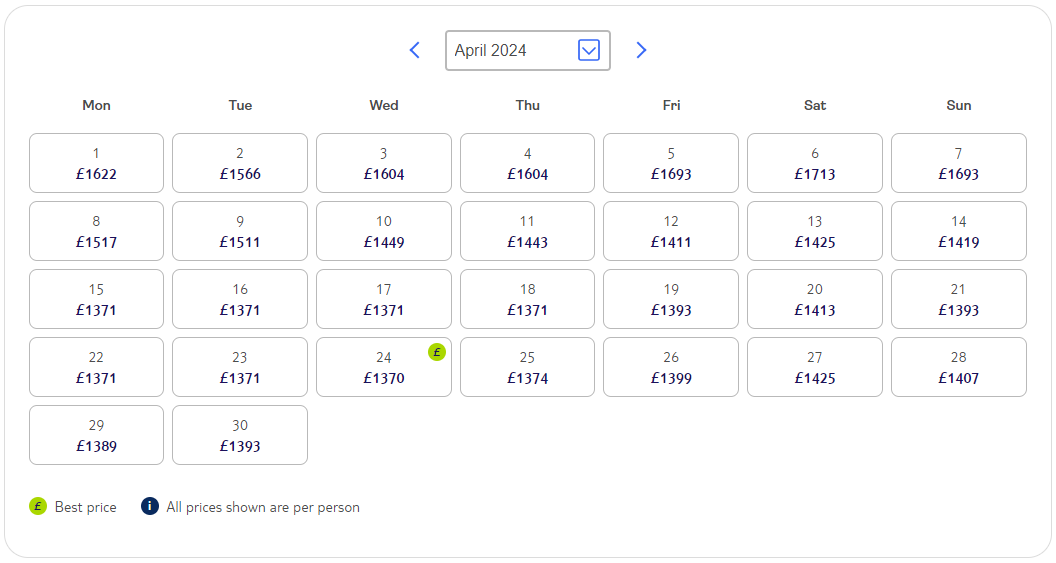1056x563 pixels.
Task: Pick April 15 for £1371
Action: coord(96,299)
